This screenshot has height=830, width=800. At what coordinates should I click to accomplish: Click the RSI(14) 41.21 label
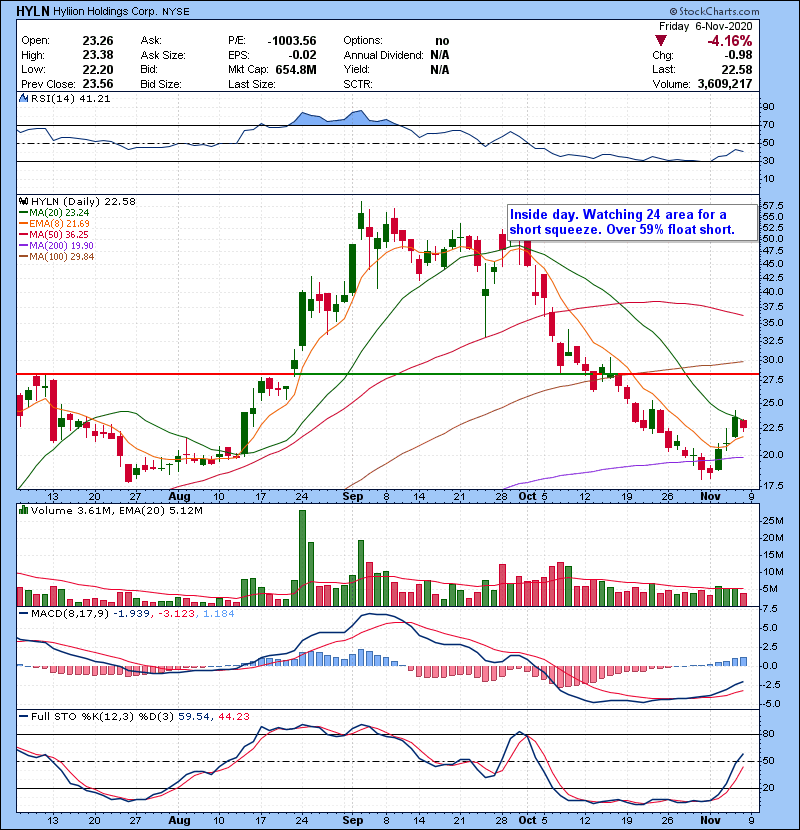tap(70, 98)
